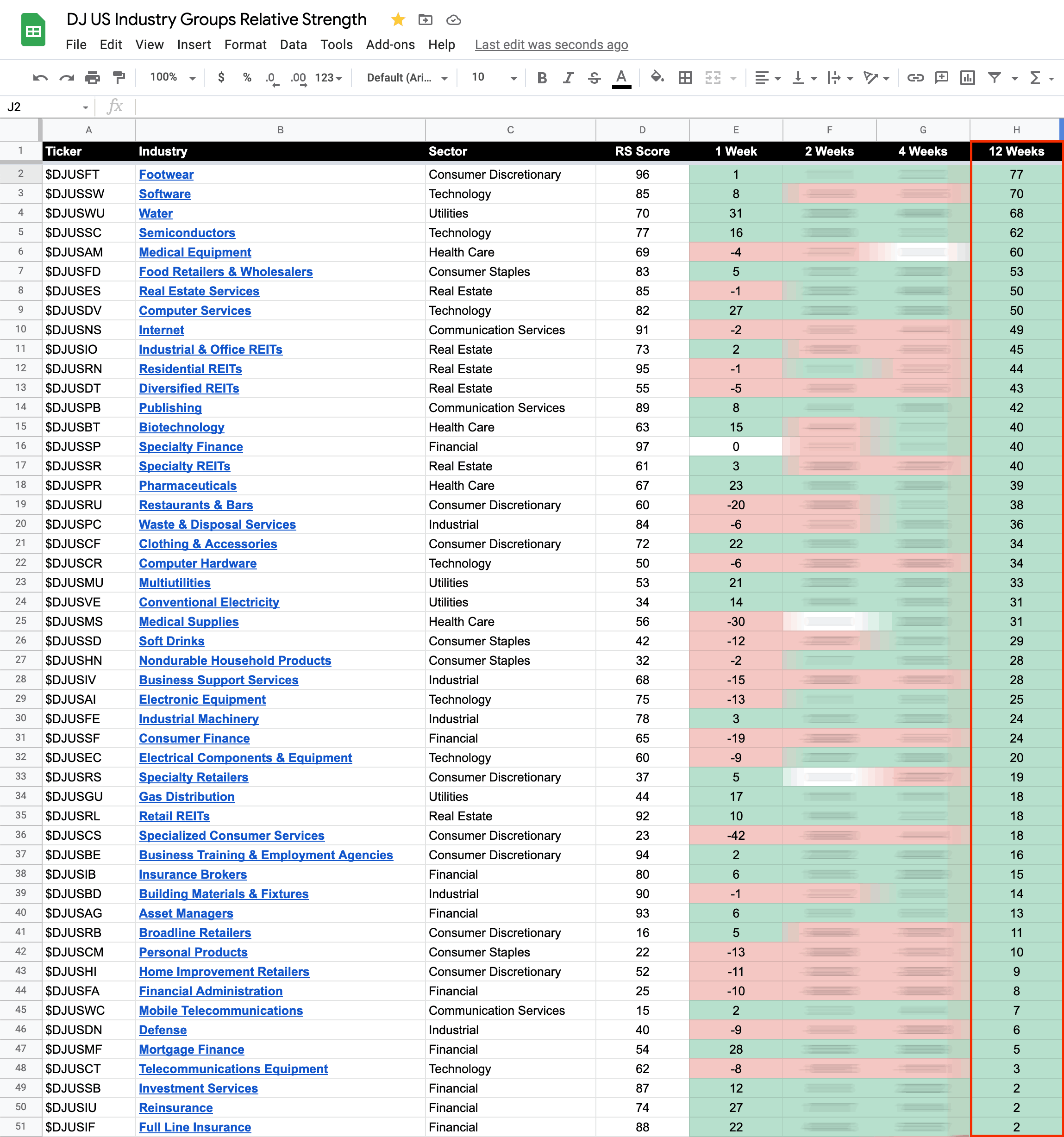The image size is (1064, 1137).
Task: Select the Sector header cell
Action: [x=510, y=151]
